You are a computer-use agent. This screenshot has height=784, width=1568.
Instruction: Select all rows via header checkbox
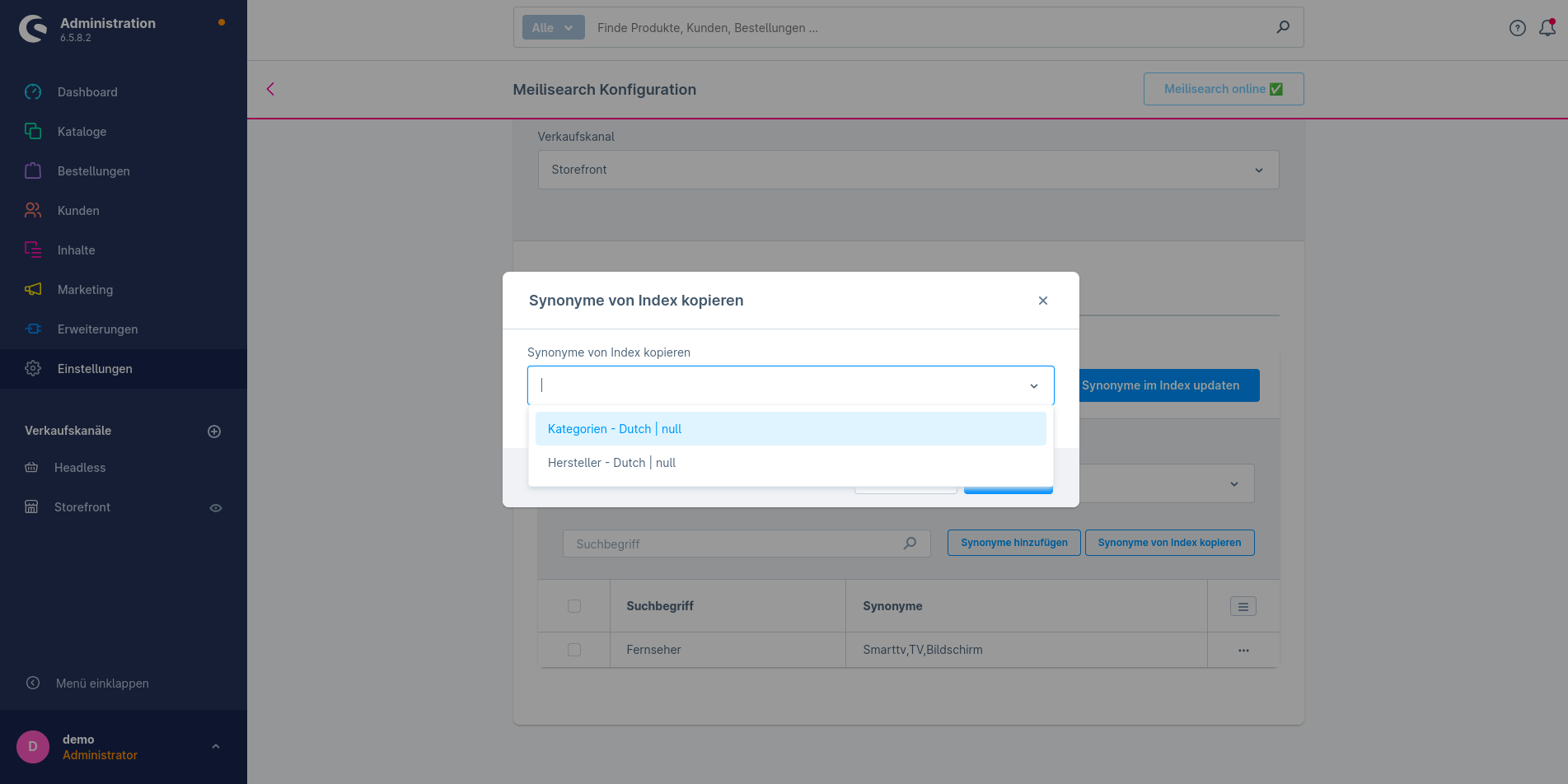point(574,606)
